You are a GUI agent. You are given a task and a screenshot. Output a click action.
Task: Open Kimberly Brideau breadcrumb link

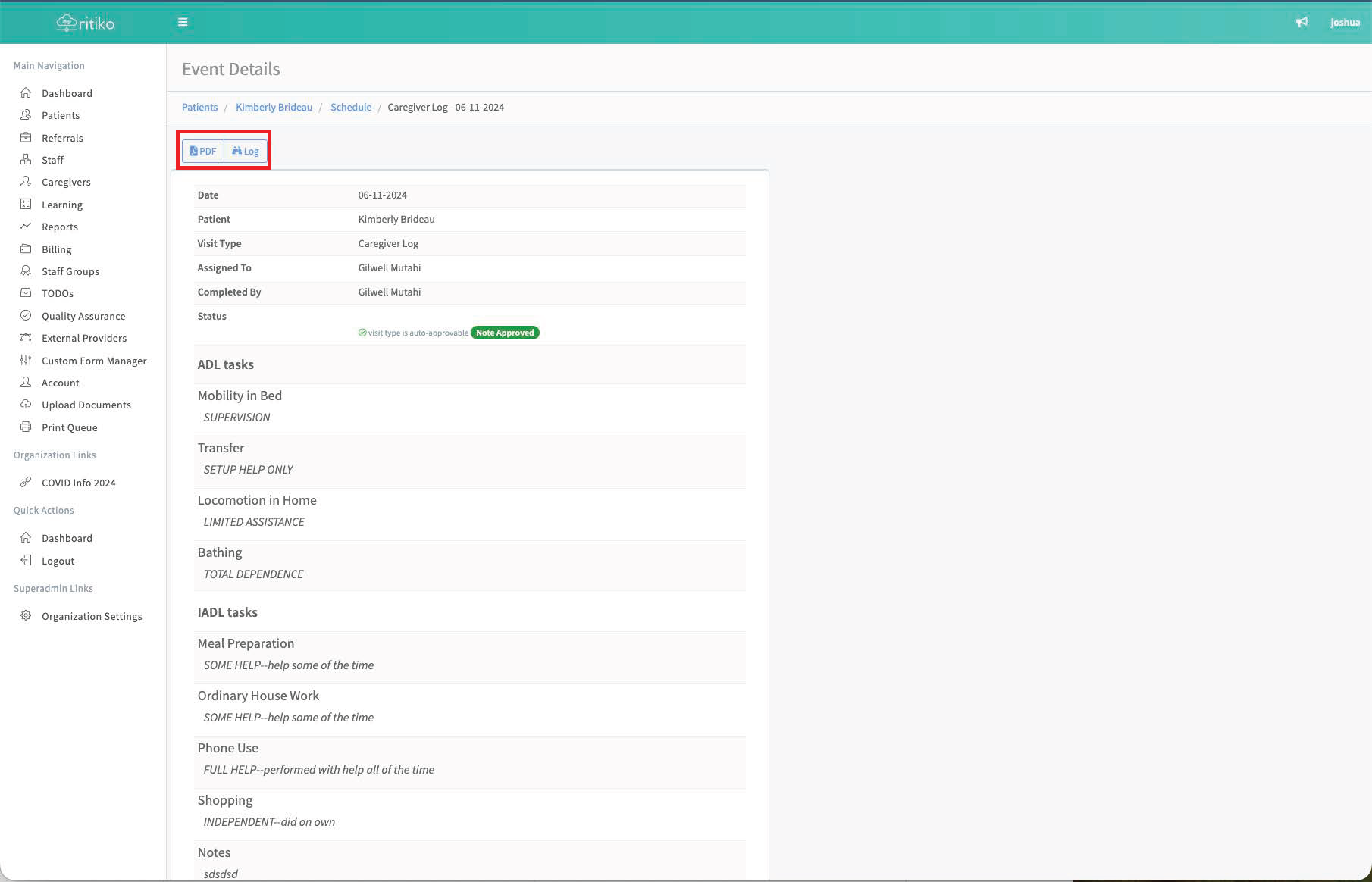pyautogui.click(x=274, y=107)
